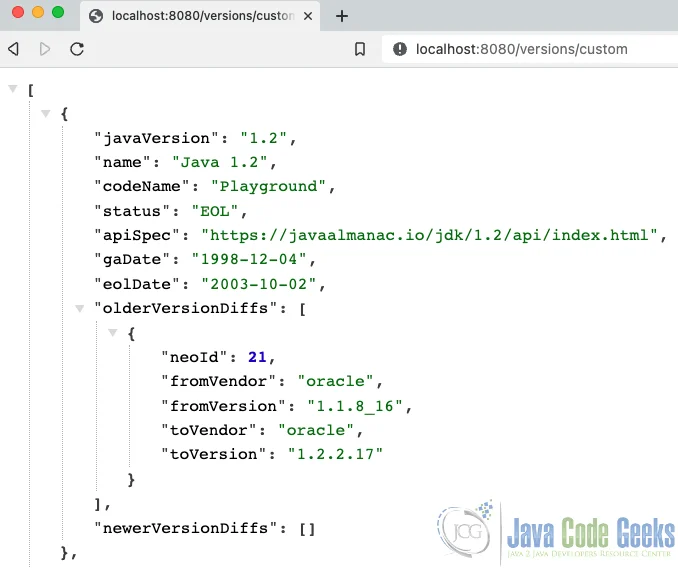678x568 pixels.
Task: Select the localhost:8080/versions/custom tab
Action: [200, 16]
